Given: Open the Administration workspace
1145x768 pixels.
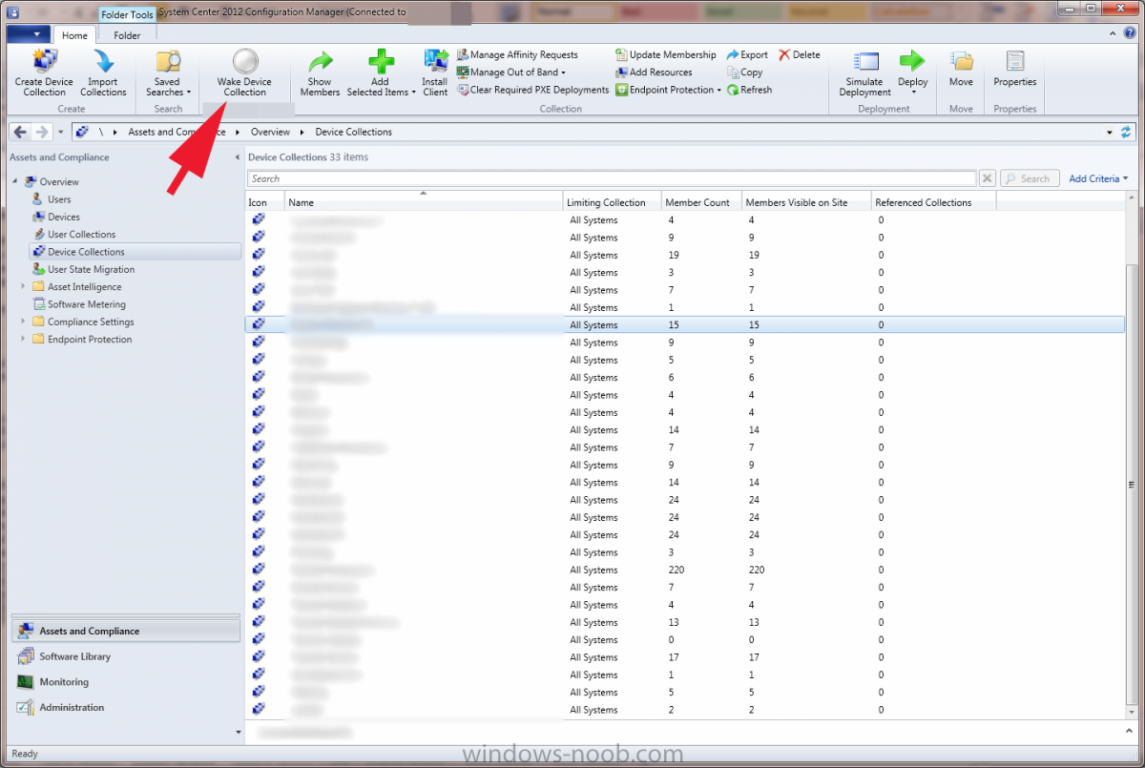Looking at the screenshot, I should point(126,707).
